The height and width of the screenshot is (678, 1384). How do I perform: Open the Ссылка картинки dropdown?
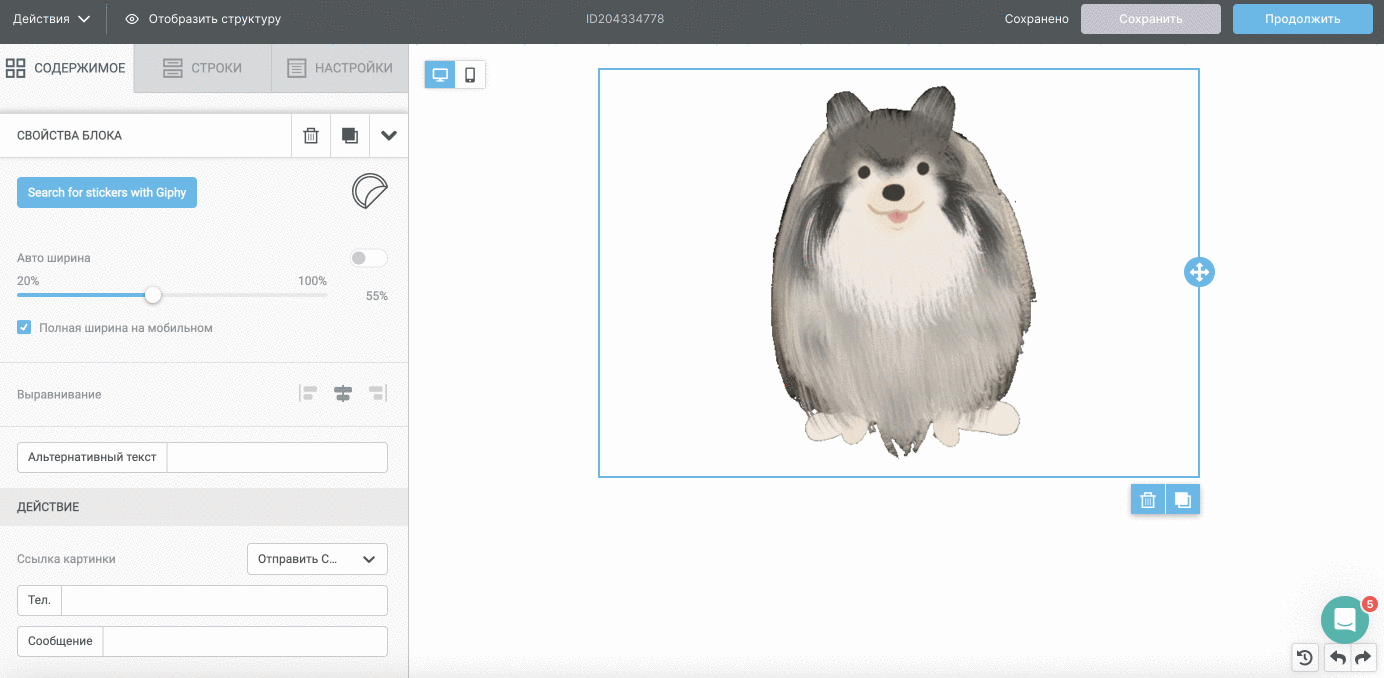[317, 559]
